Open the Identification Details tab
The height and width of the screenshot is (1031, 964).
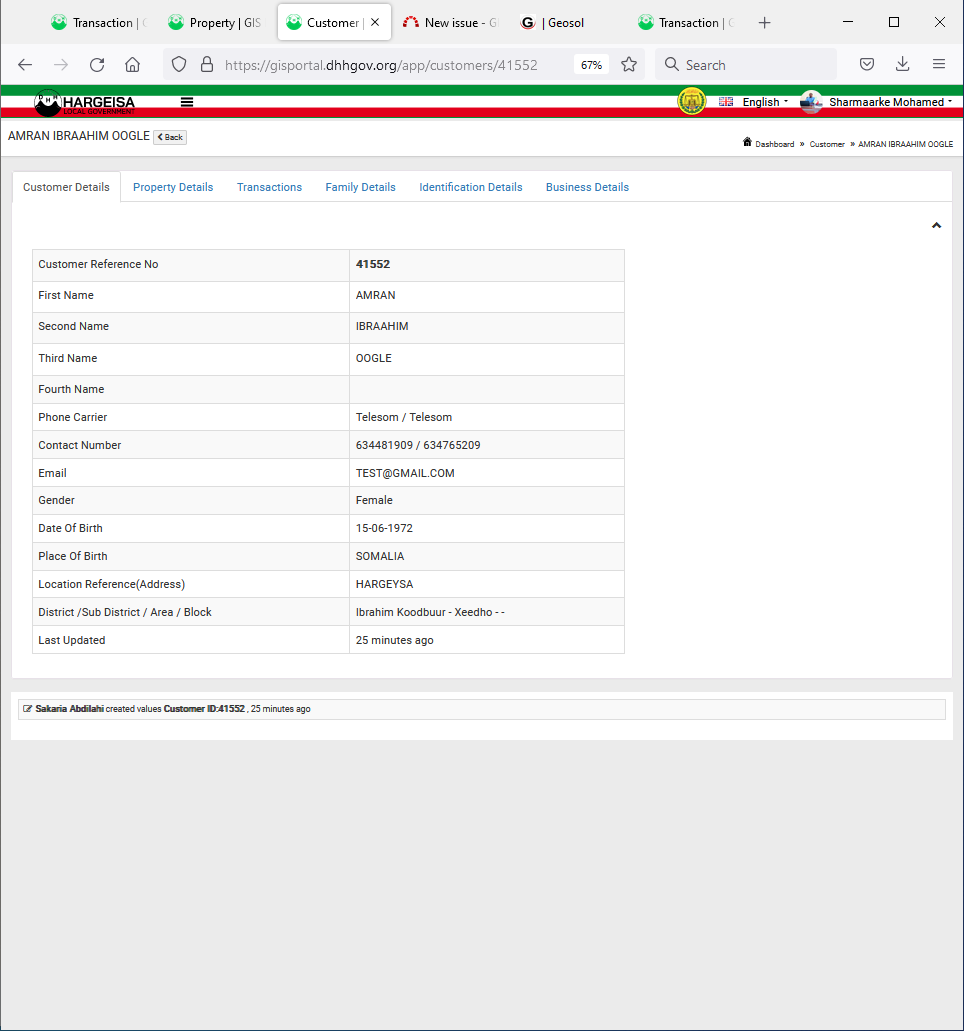pyautogui.click(x=471, y=187)
